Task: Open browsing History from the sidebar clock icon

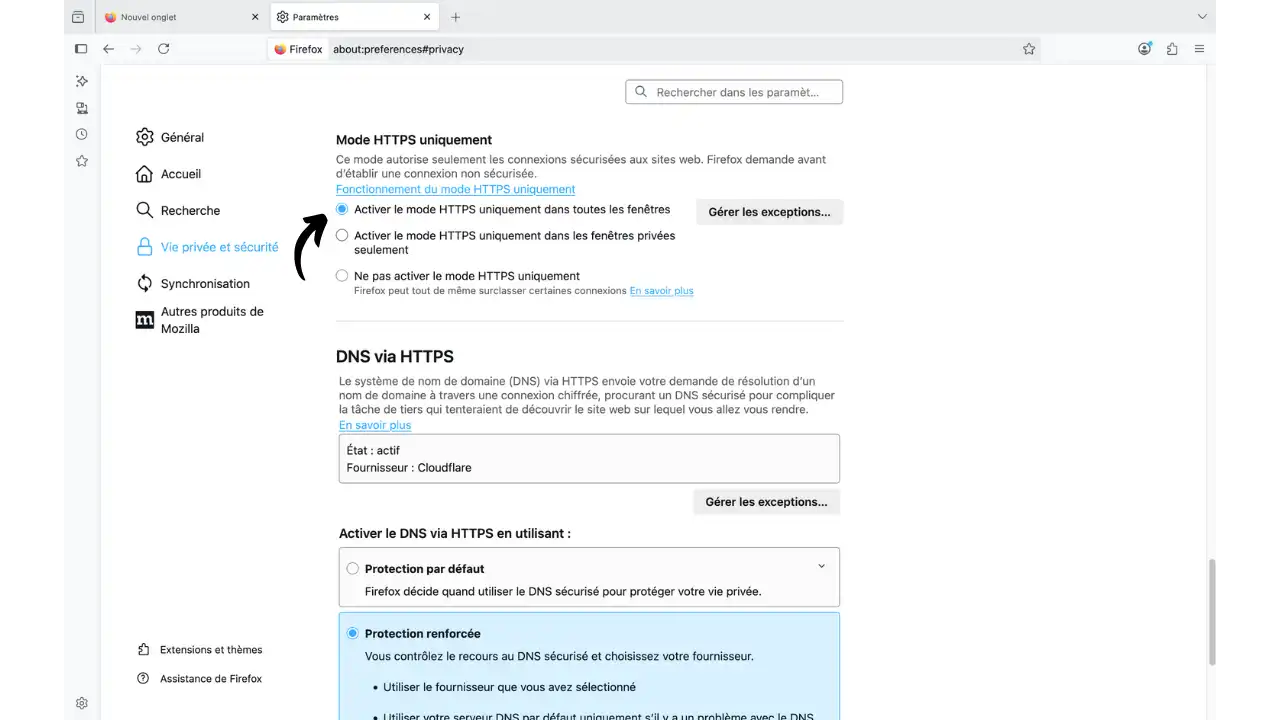Action: tap(81, 133)
